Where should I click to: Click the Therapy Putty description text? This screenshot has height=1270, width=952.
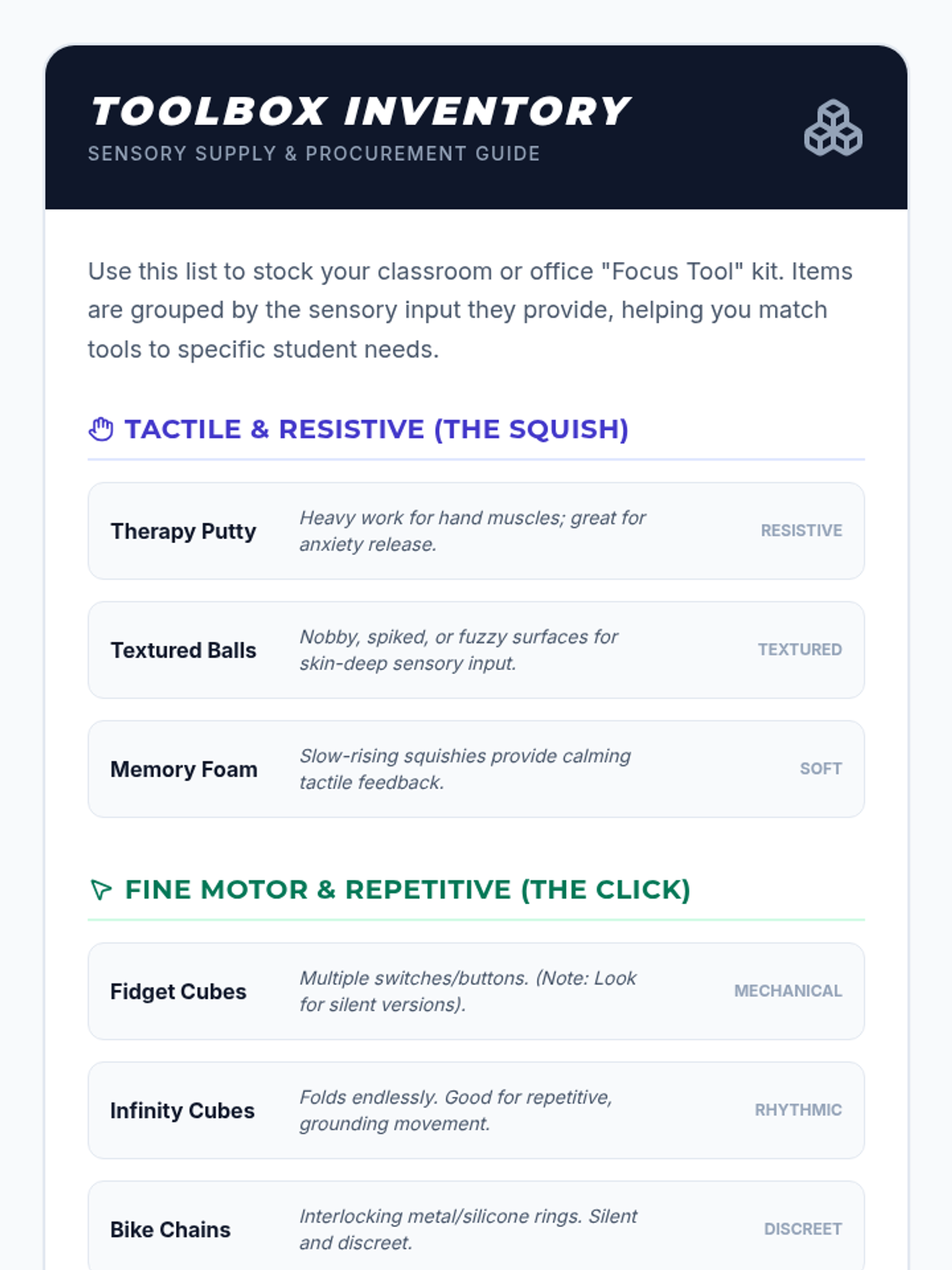pyautogui.click(x=473, y=531)
